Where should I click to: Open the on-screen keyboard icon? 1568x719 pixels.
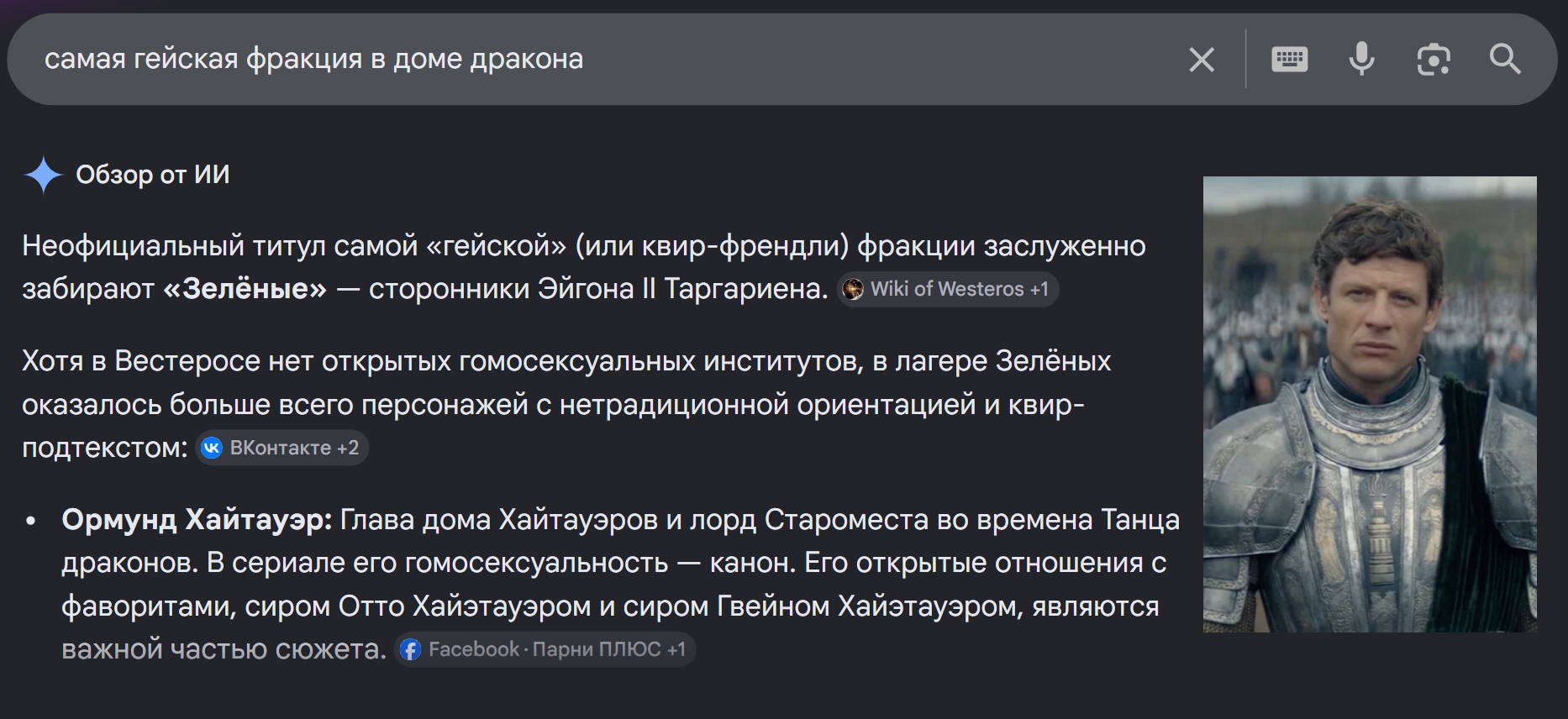coord(1289,60)
